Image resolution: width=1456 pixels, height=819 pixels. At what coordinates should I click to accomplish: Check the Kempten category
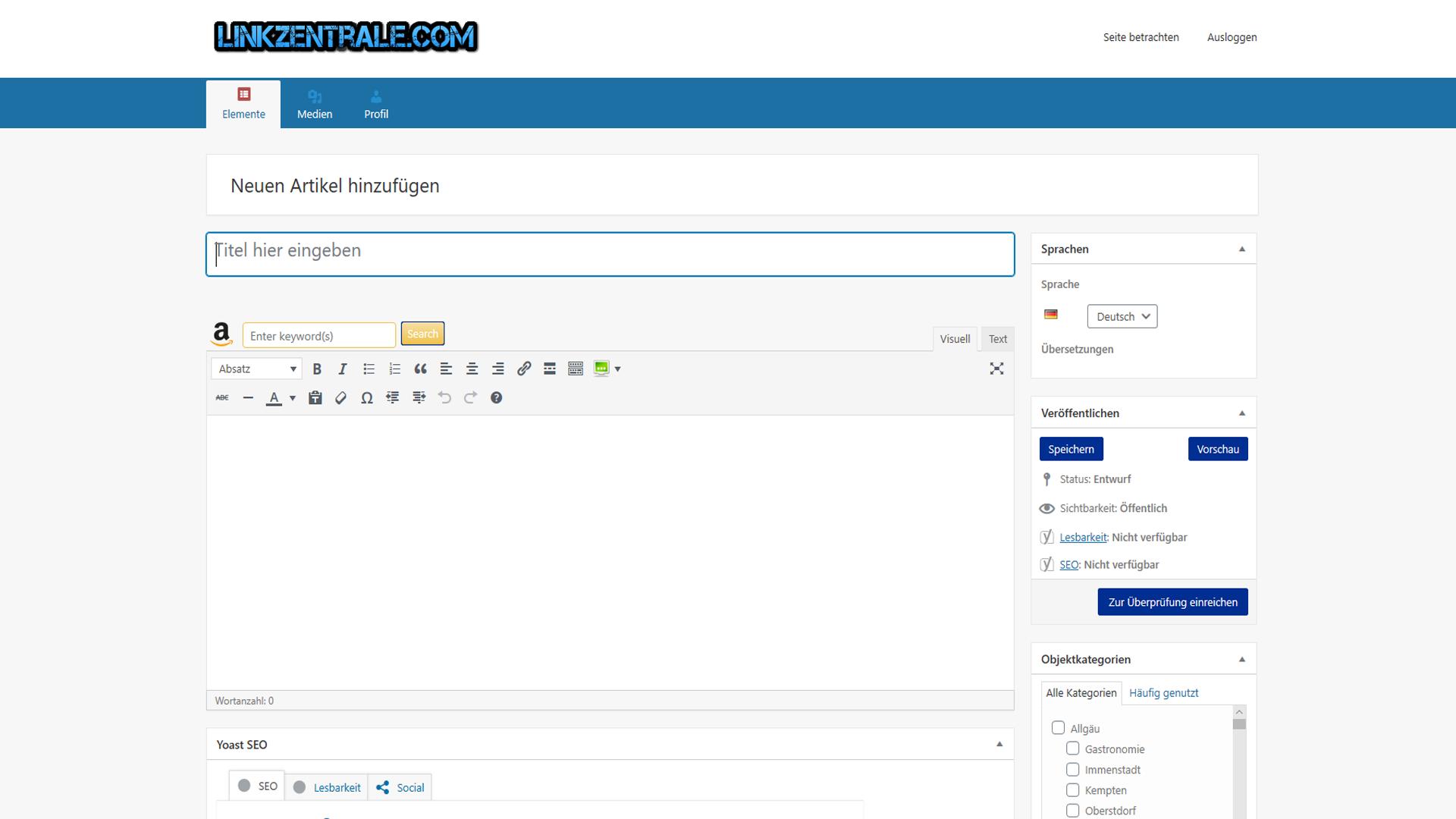click(1073, 789)
